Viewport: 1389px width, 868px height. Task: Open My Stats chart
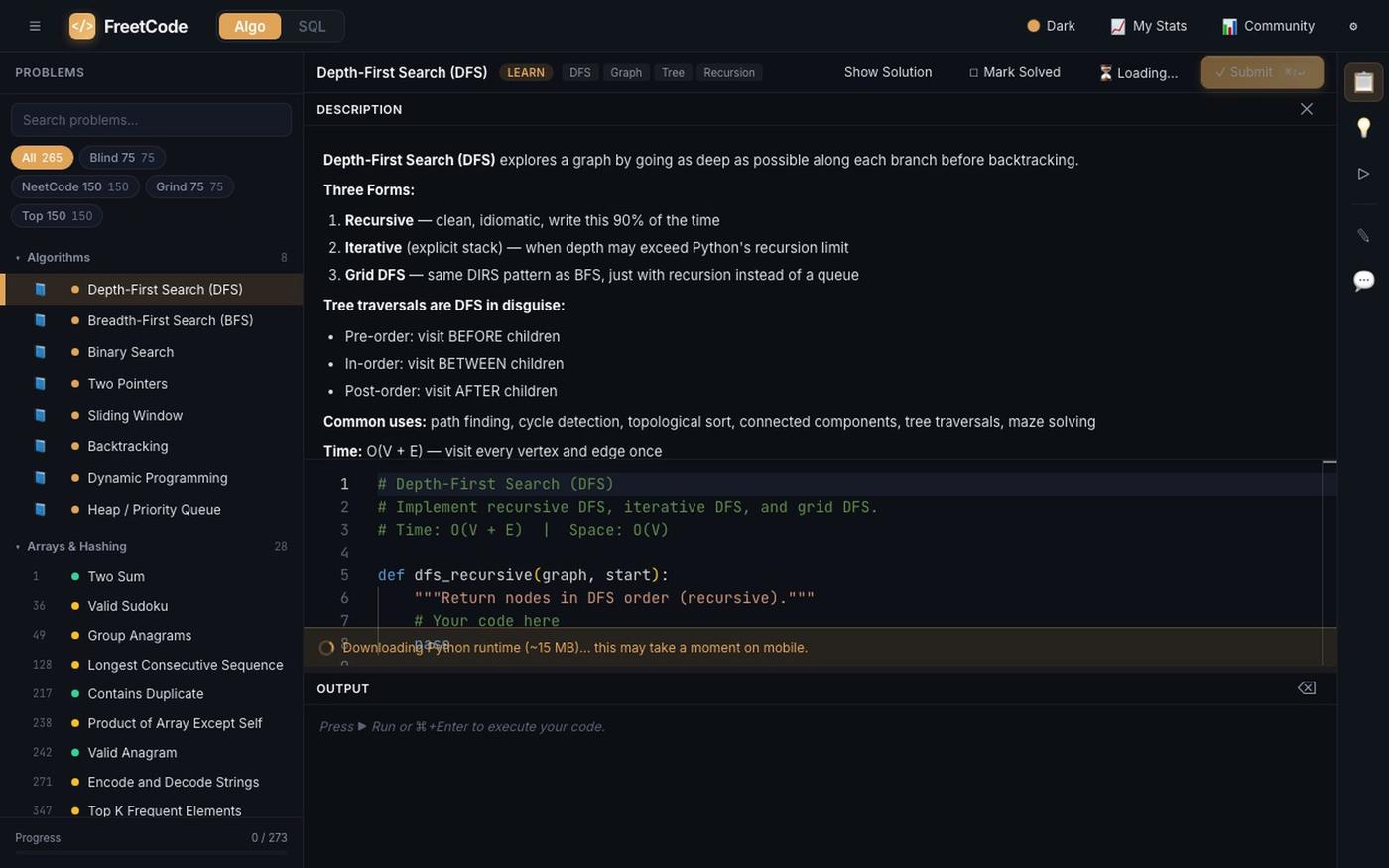[1148, 26]
